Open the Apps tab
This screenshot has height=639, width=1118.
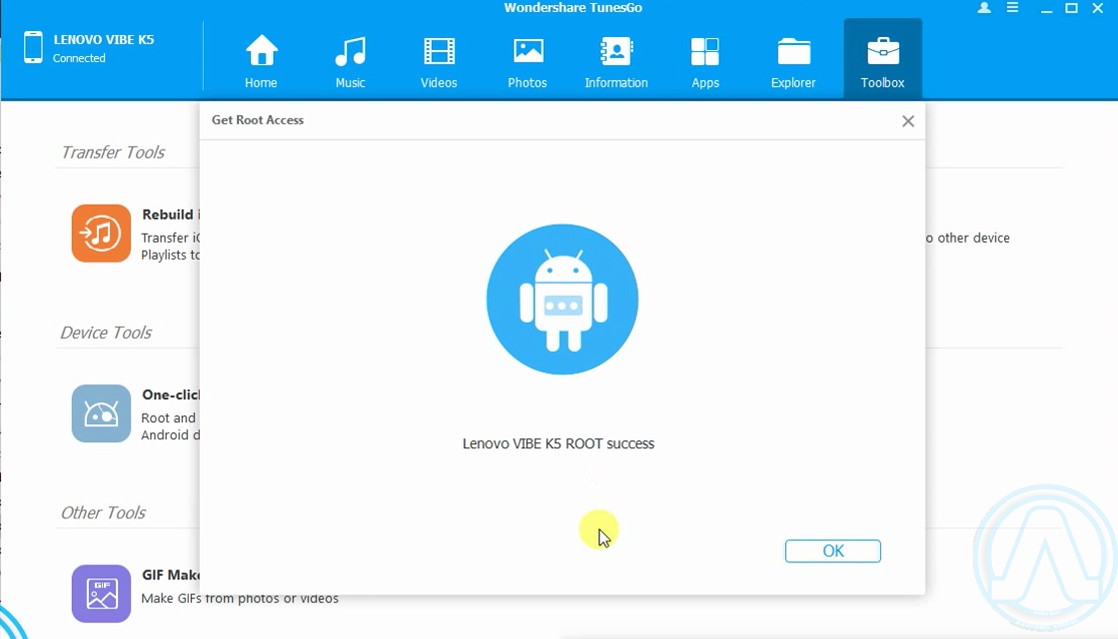click(x=705, y=61)
